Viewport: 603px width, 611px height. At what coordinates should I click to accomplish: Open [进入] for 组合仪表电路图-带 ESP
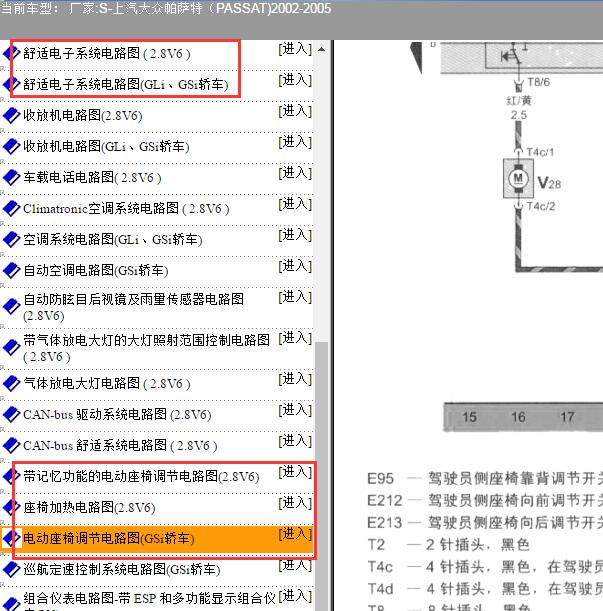pos(295,596)
